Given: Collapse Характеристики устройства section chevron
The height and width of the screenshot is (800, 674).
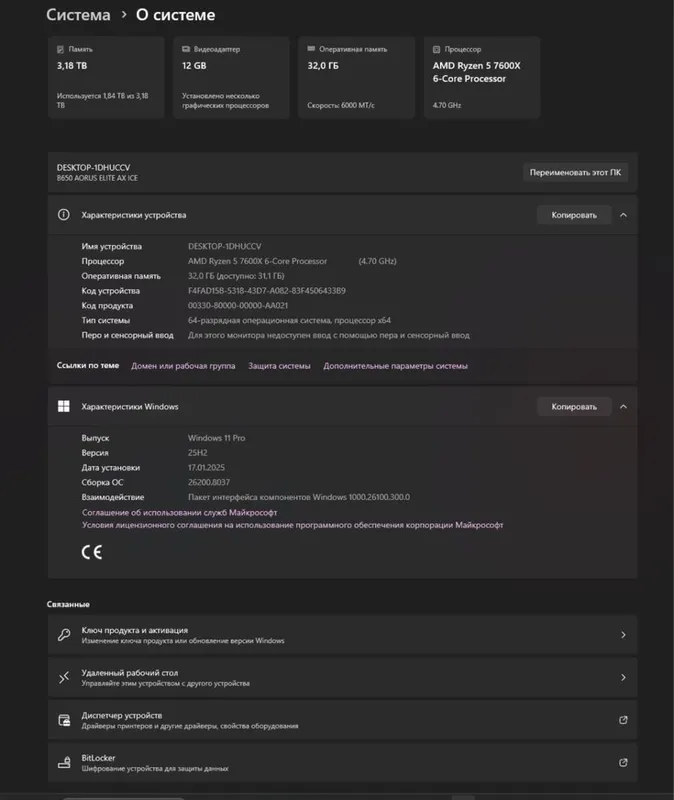Looking at the screenshot, I should coord(623,215).
